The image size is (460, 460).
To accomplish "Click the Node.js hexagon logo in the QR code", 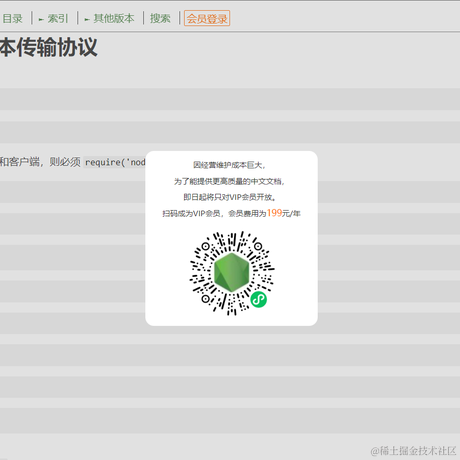I will 232,272.
